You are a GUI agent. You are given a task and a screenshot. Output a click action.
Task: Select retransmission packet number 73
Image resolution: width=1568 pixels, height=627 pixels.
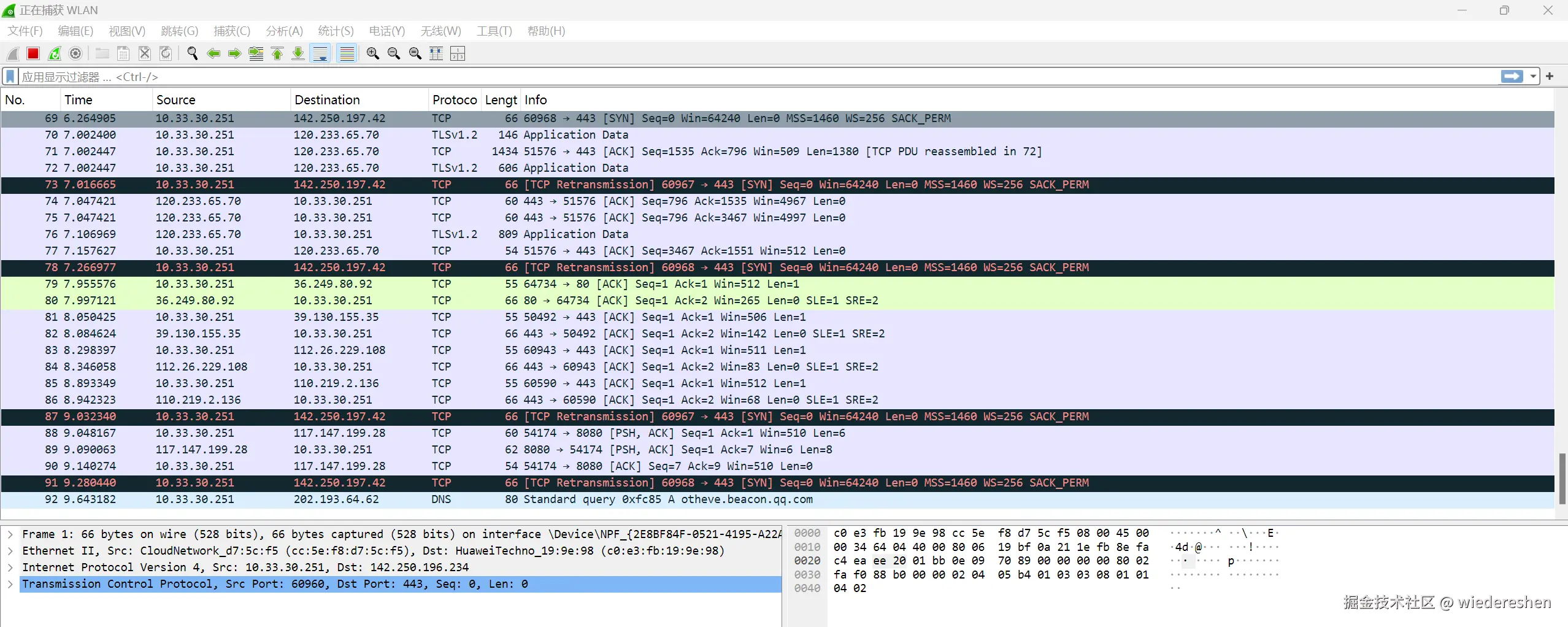click(x=777, y=185)
